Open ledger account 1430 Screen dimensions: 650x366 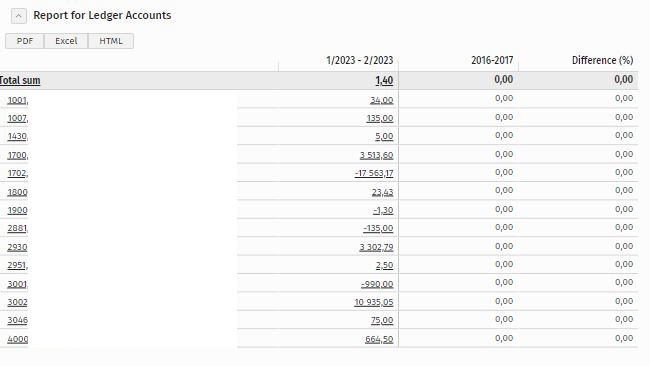pyautogui.click(x=18, y=136)
